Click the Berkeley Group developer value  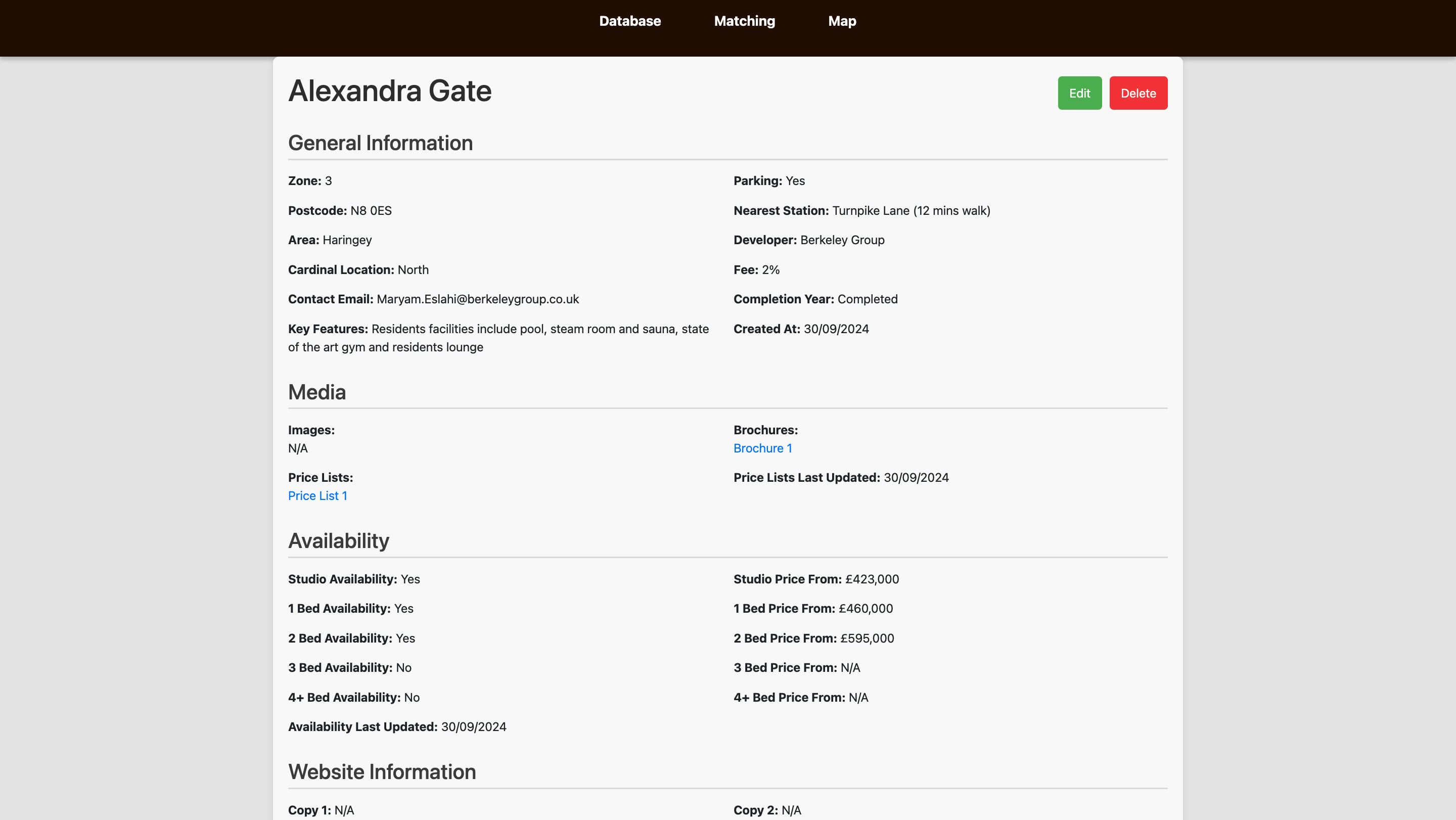842,240
